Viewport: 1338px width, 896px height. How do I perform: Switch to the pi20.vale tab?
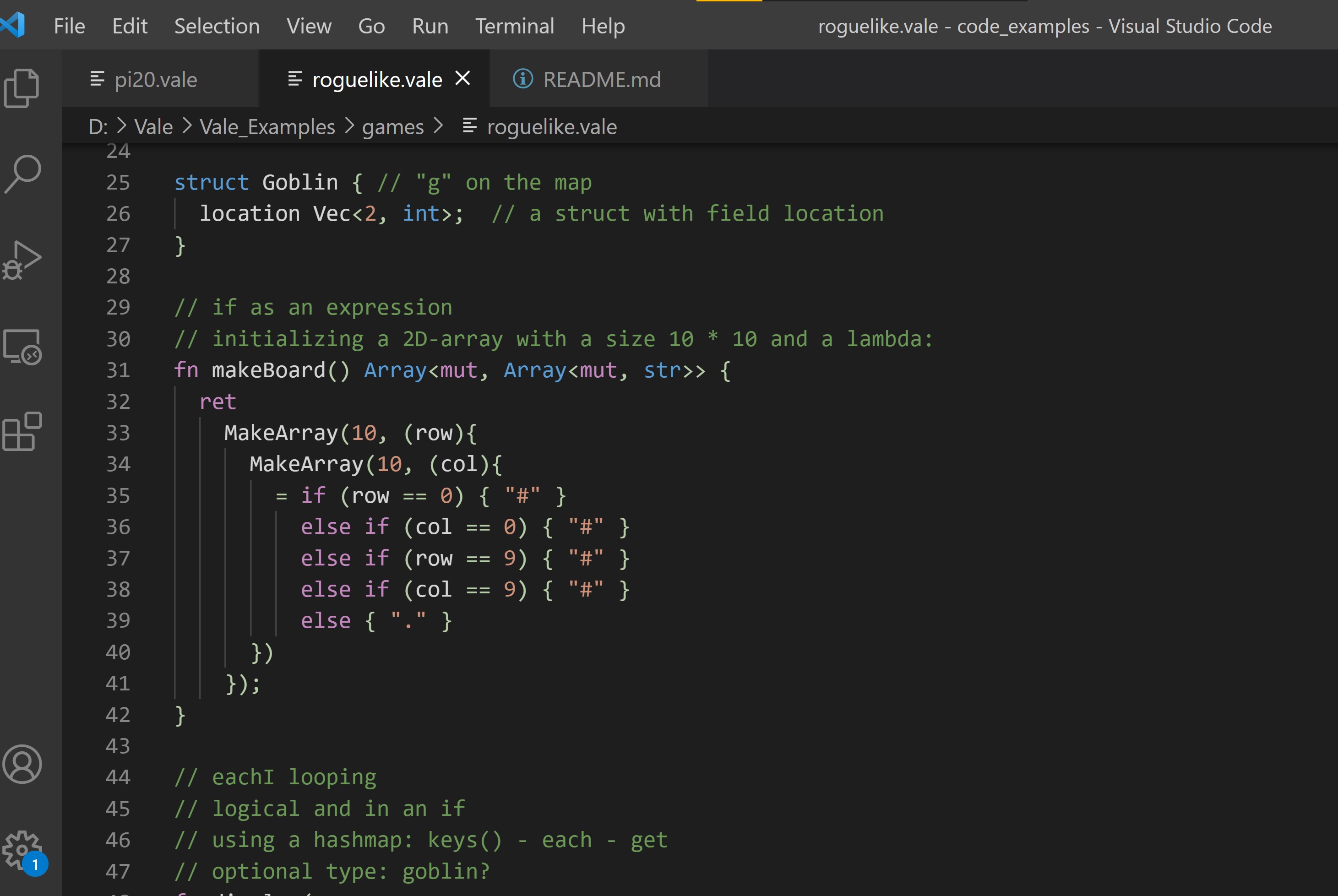coord(156,79)
